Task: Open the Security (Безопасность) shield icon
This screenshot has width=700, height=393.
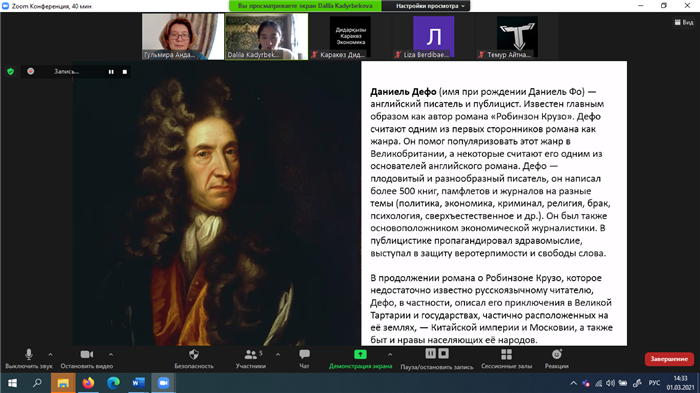Action: pyautogui.click(x=194, y=359)
